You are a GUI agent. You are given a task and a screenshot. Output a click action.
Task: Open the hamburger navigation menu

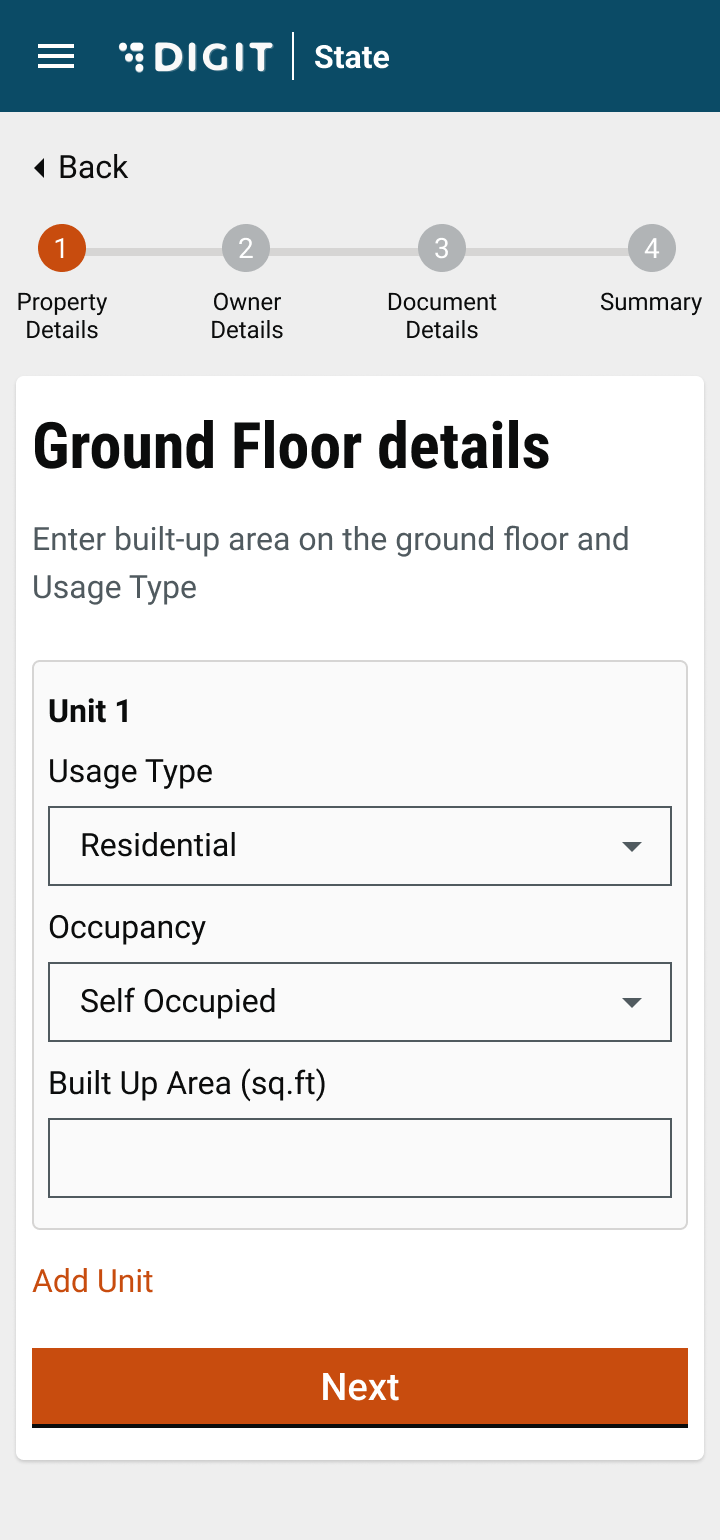pyautogui.click(x=56, y=57)
